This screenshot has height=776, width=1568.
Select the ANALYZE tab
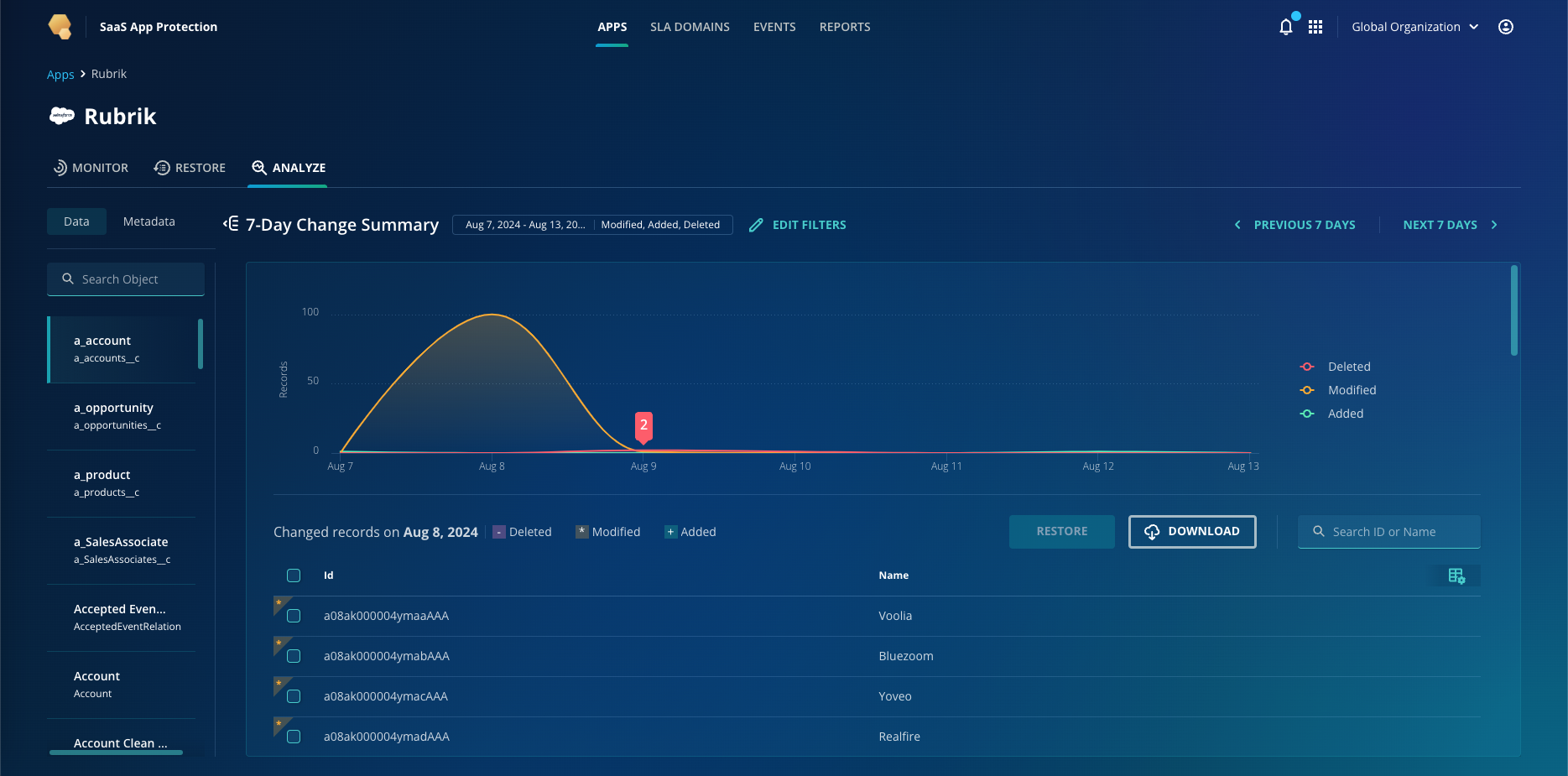[x=289, y=168]
